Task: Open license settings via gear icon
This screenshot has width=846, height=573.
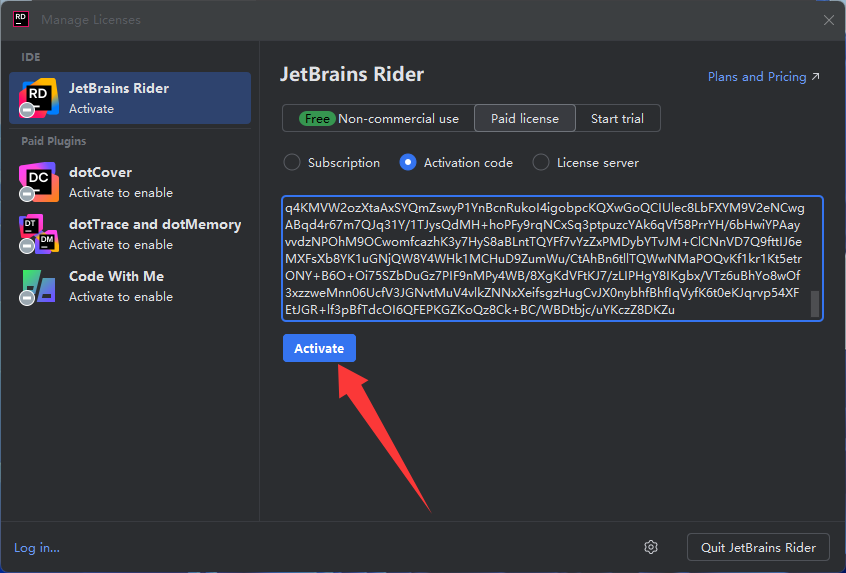Action: coord(651,547)
